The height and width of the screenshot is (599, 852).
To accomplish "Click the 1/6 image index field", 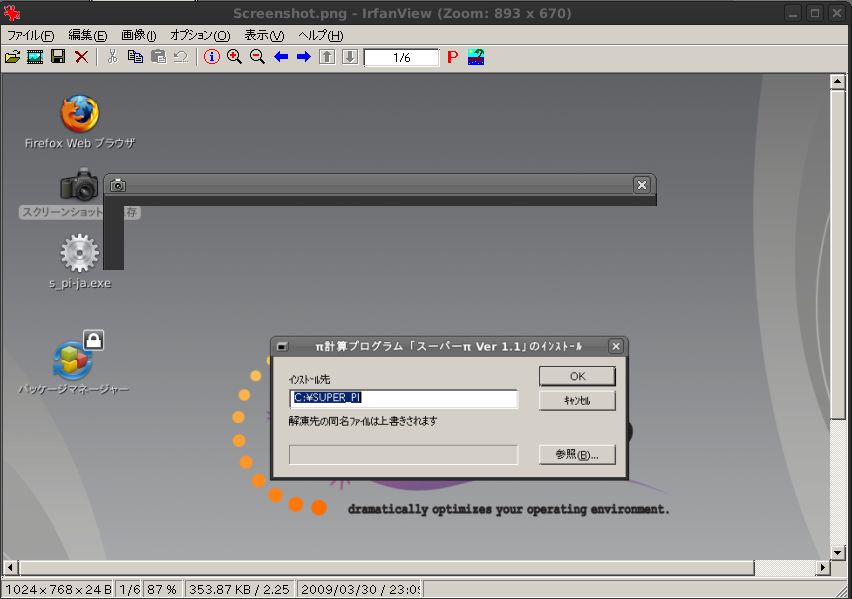I will [x=402, y=58].
